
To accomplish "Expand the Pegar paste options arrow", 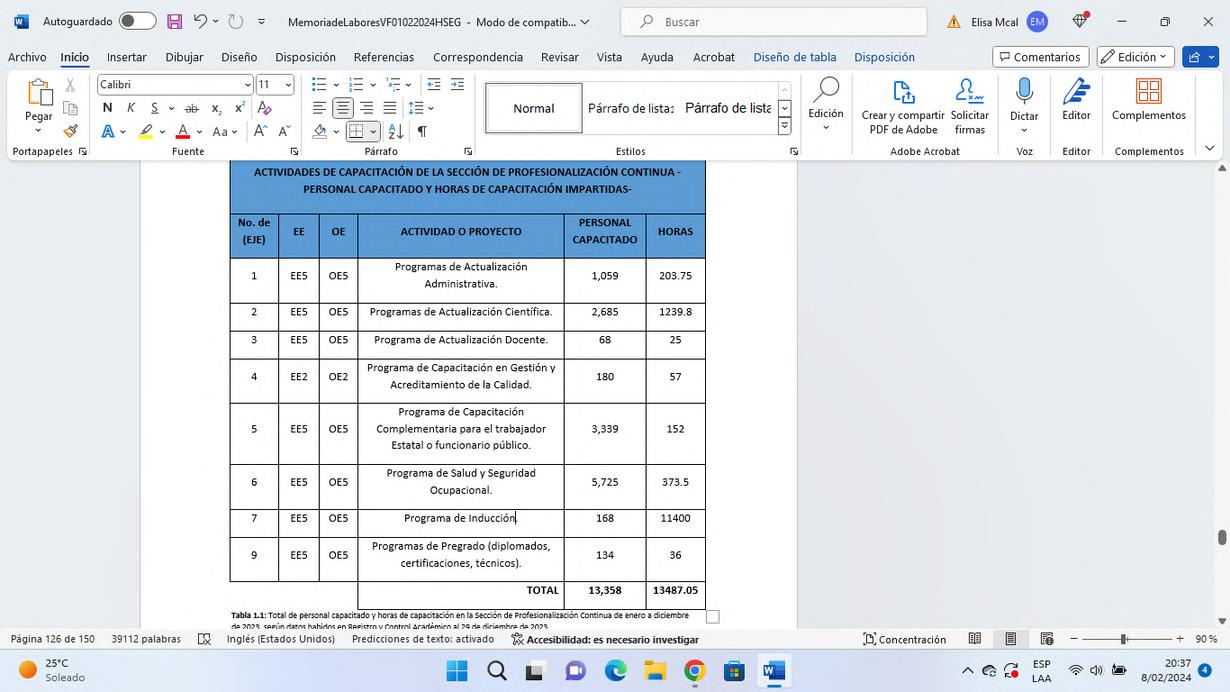I will (39, 131).
